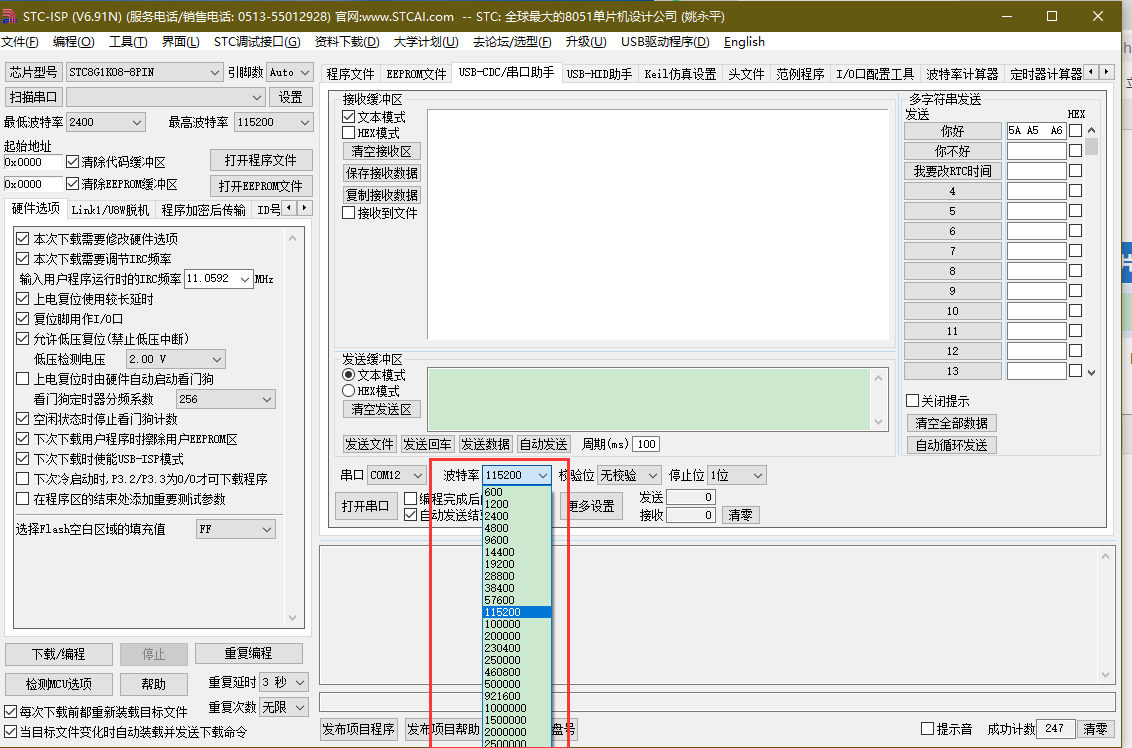Enable 接收到文件 checkbox
The image size is (1132, 748).
(349, 213)
